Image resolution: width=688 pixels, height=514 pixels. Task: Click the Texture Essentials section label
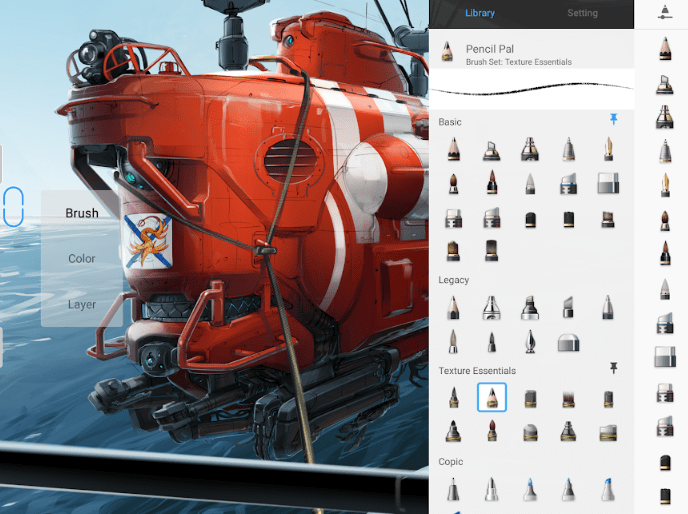477,371
